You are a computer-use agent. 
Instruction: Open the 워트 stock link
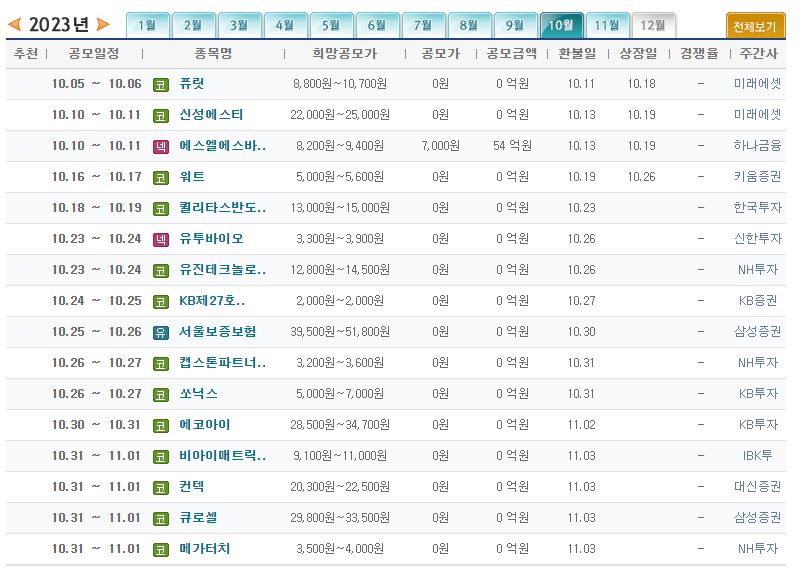click(192, 177)
